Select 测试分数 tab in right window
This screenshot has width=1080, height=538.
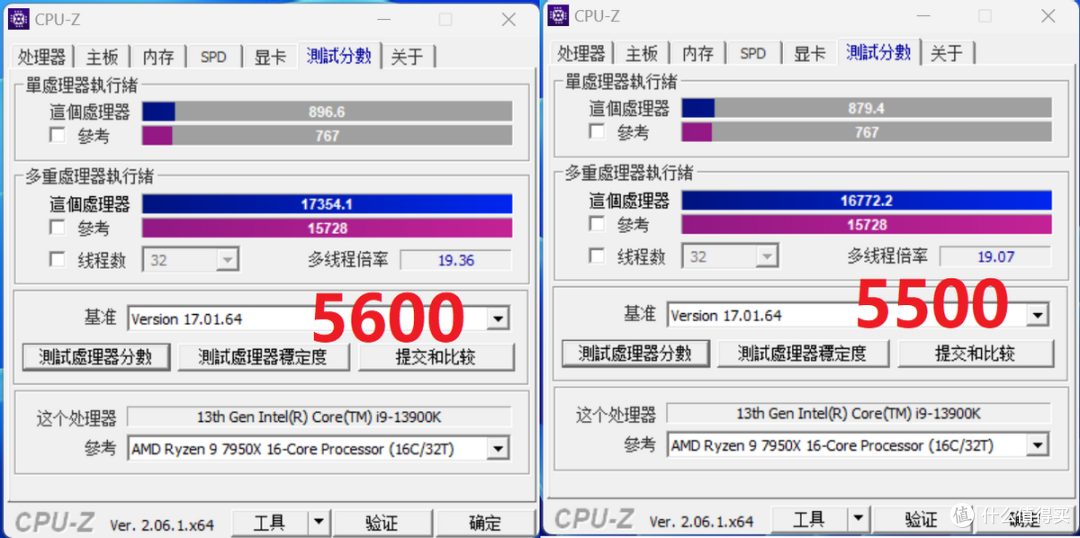pyautogui.click(x=879, y=52)
